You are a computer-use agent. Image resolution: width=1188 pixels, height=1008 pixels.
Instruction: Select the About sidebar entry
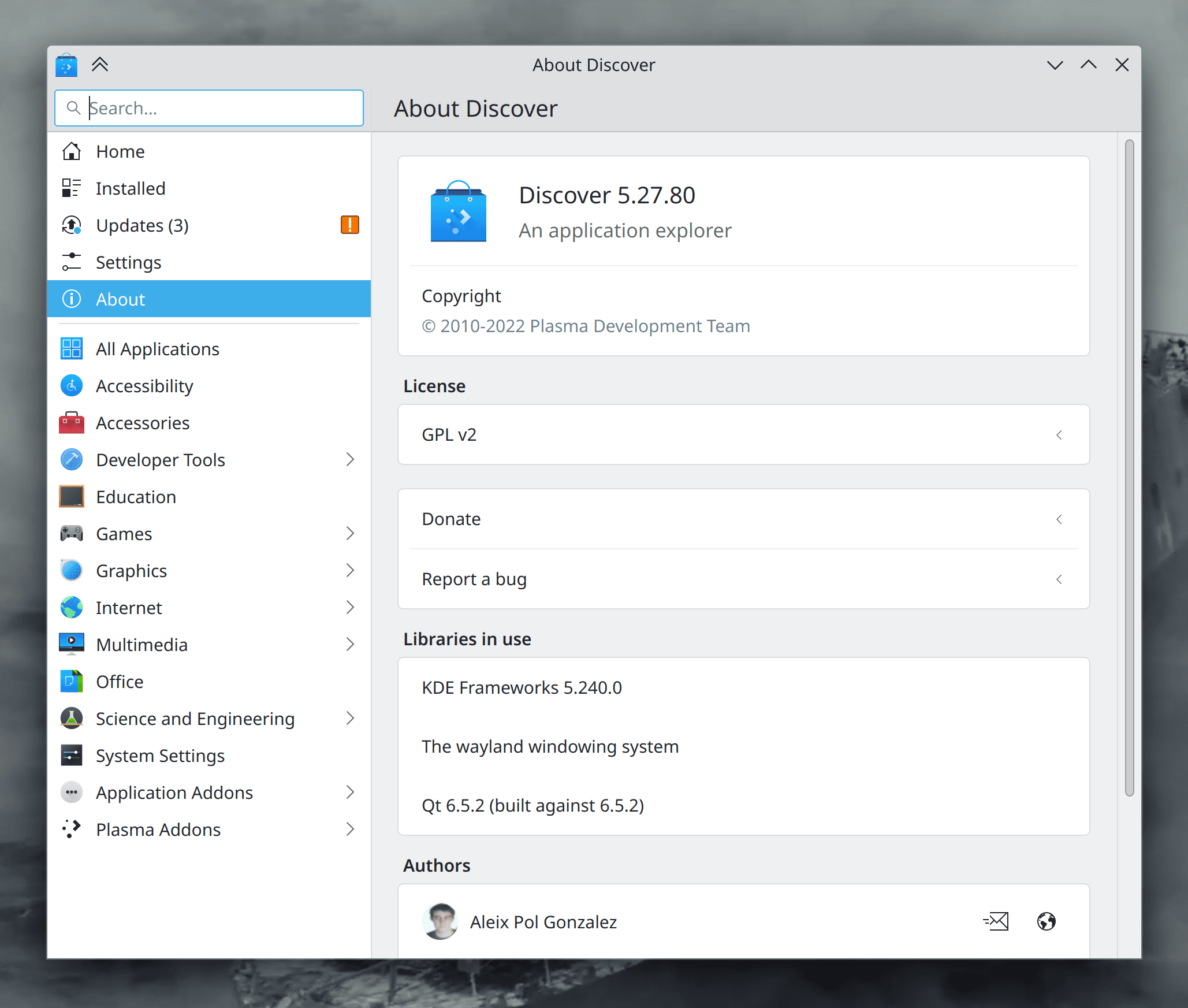pyautogui.click(x=209, y=299)
